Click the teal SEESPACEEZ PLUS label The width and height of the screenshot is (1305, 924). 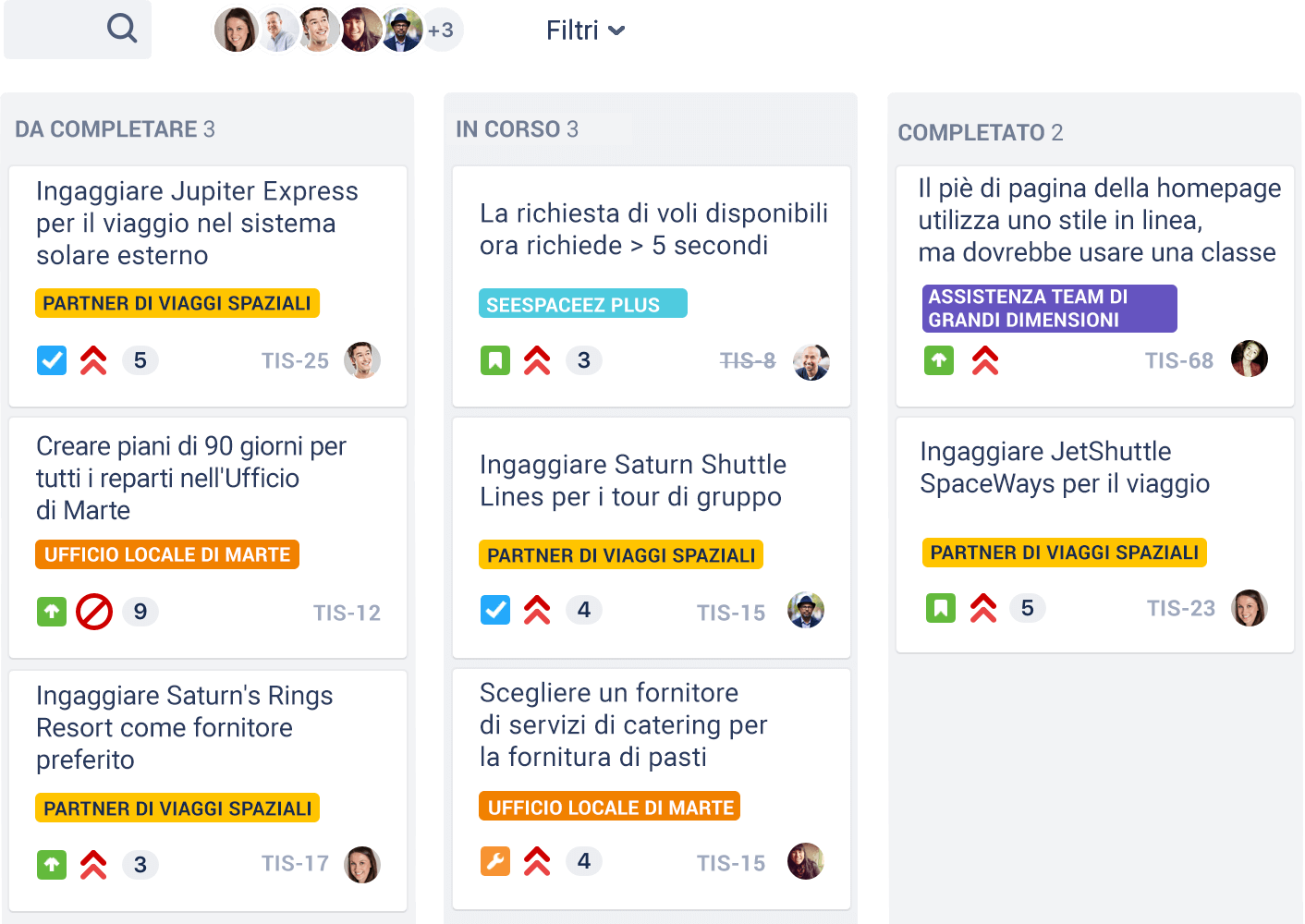(583, 304)
